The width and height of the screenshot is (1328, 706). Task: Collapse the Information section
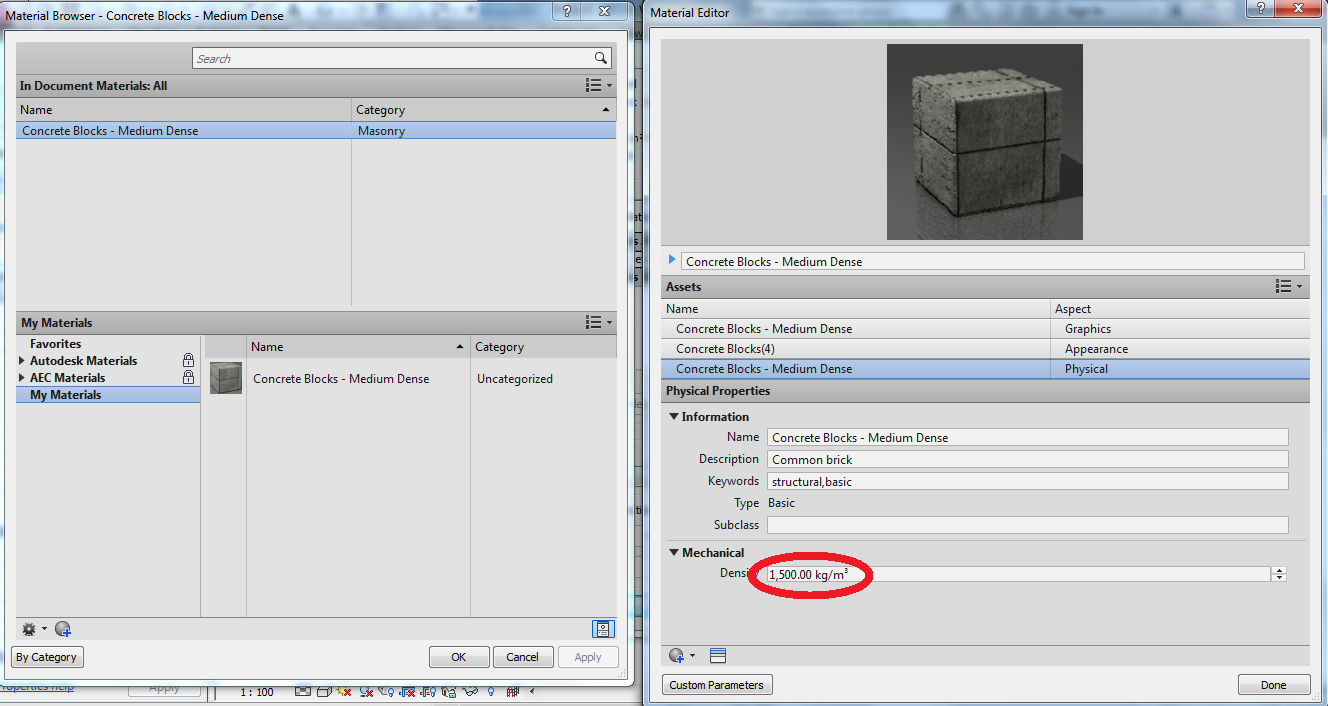tap(674, 417)
